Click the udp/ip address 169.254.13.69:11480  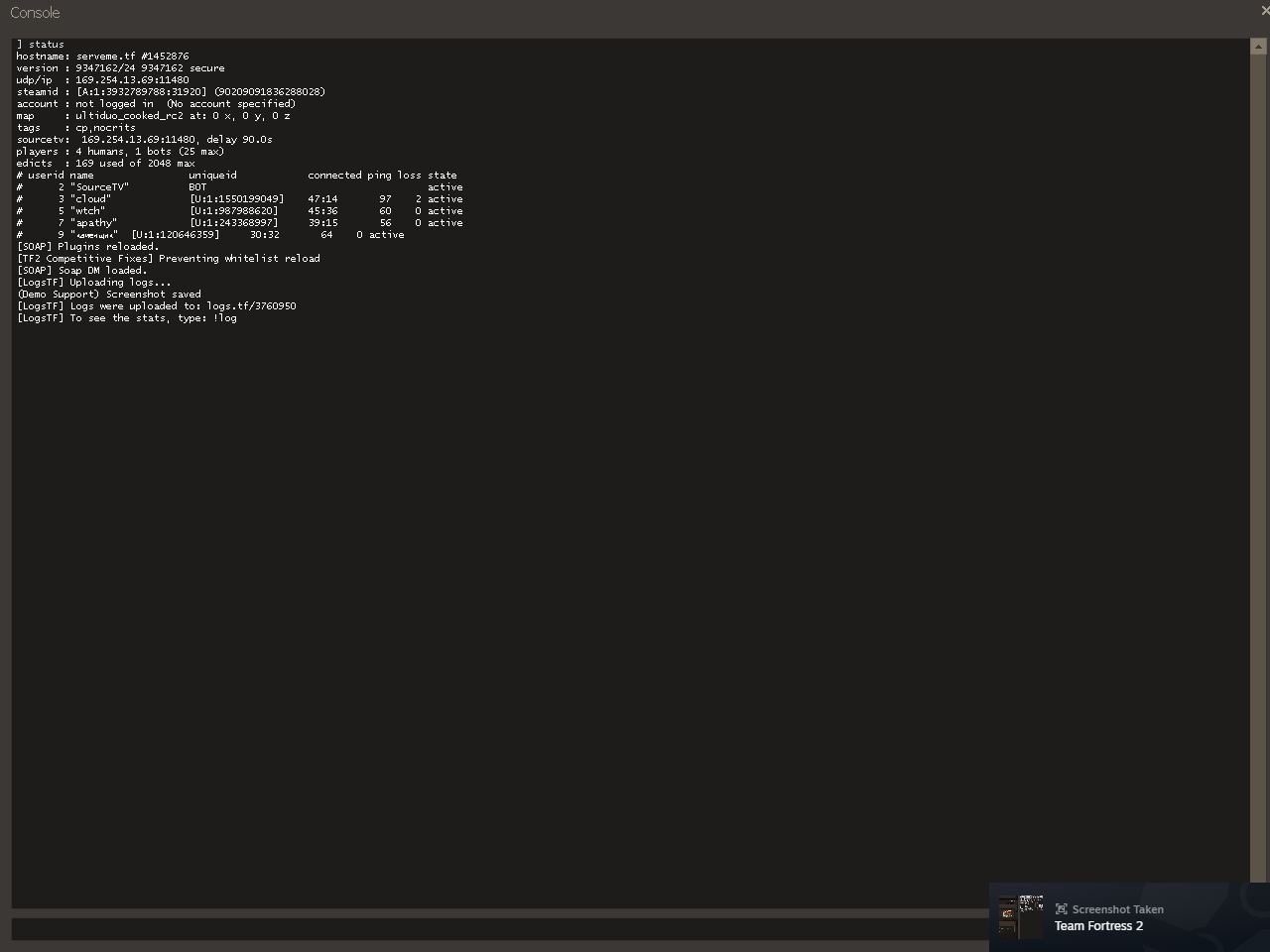coord(132,80)
